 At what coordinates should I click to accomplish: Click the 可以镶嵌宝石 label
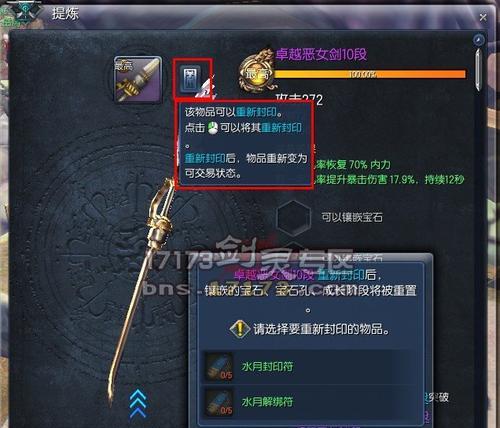(x=352, y=217)
